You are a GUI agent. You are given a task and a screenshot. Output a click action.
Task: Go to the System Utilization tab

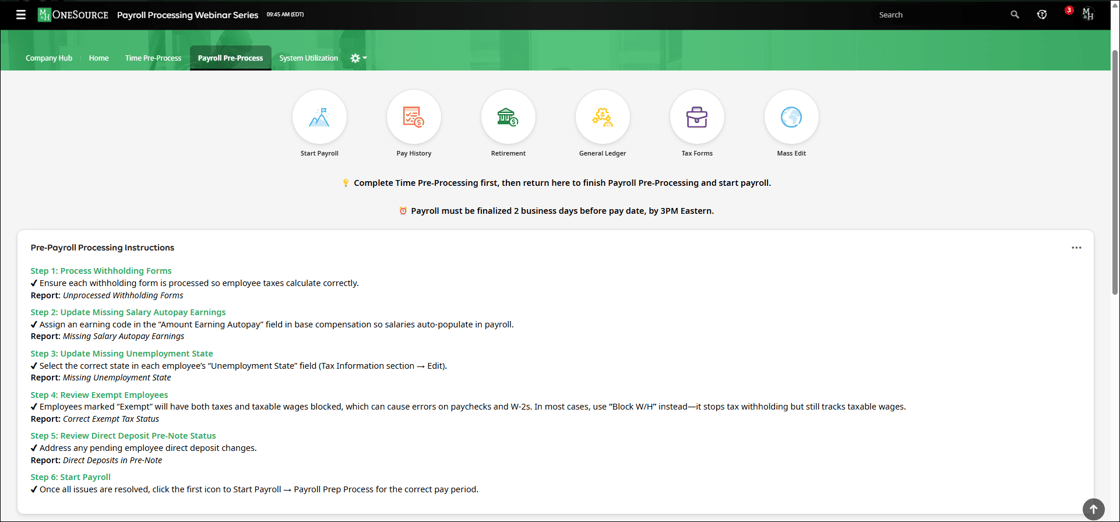point(308,58)
